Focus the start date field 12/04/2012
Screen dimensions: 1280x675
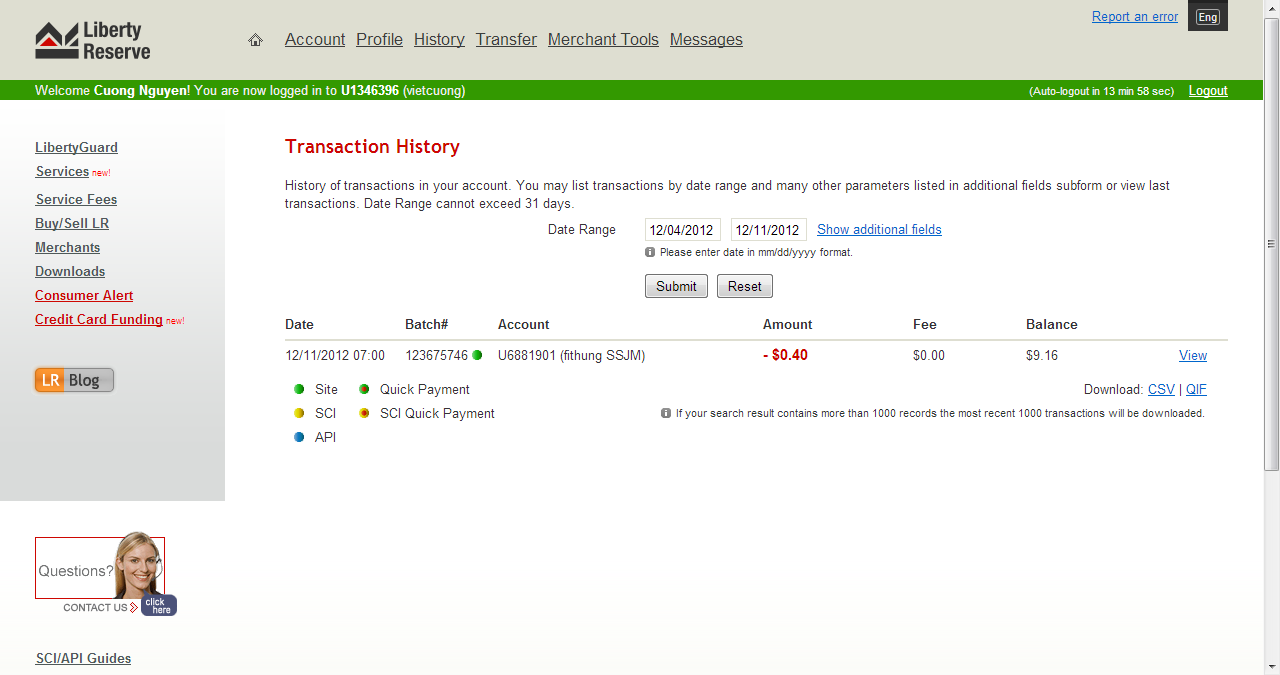click(683, 230)
